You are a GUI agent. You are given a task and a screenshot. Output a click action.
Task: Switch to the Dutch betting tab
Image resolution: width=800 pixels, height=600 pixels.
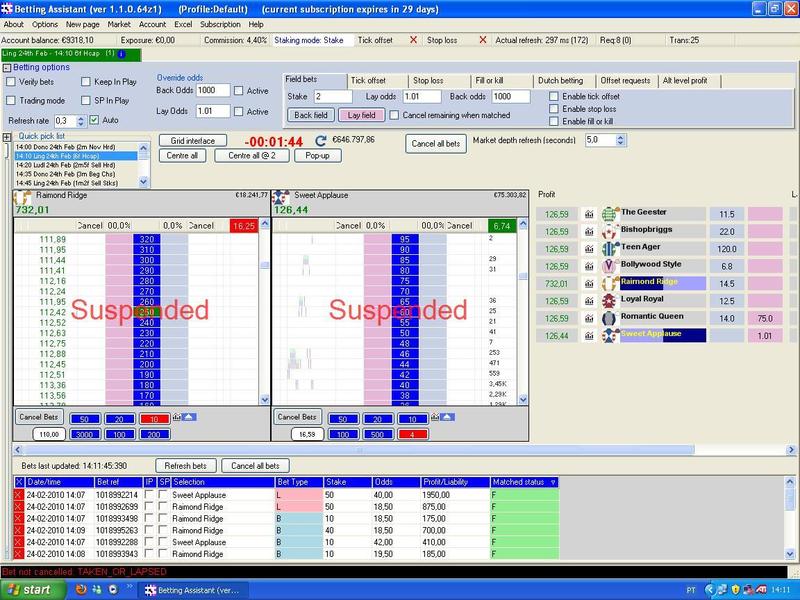pyautogui.click(x=558, y=80)
